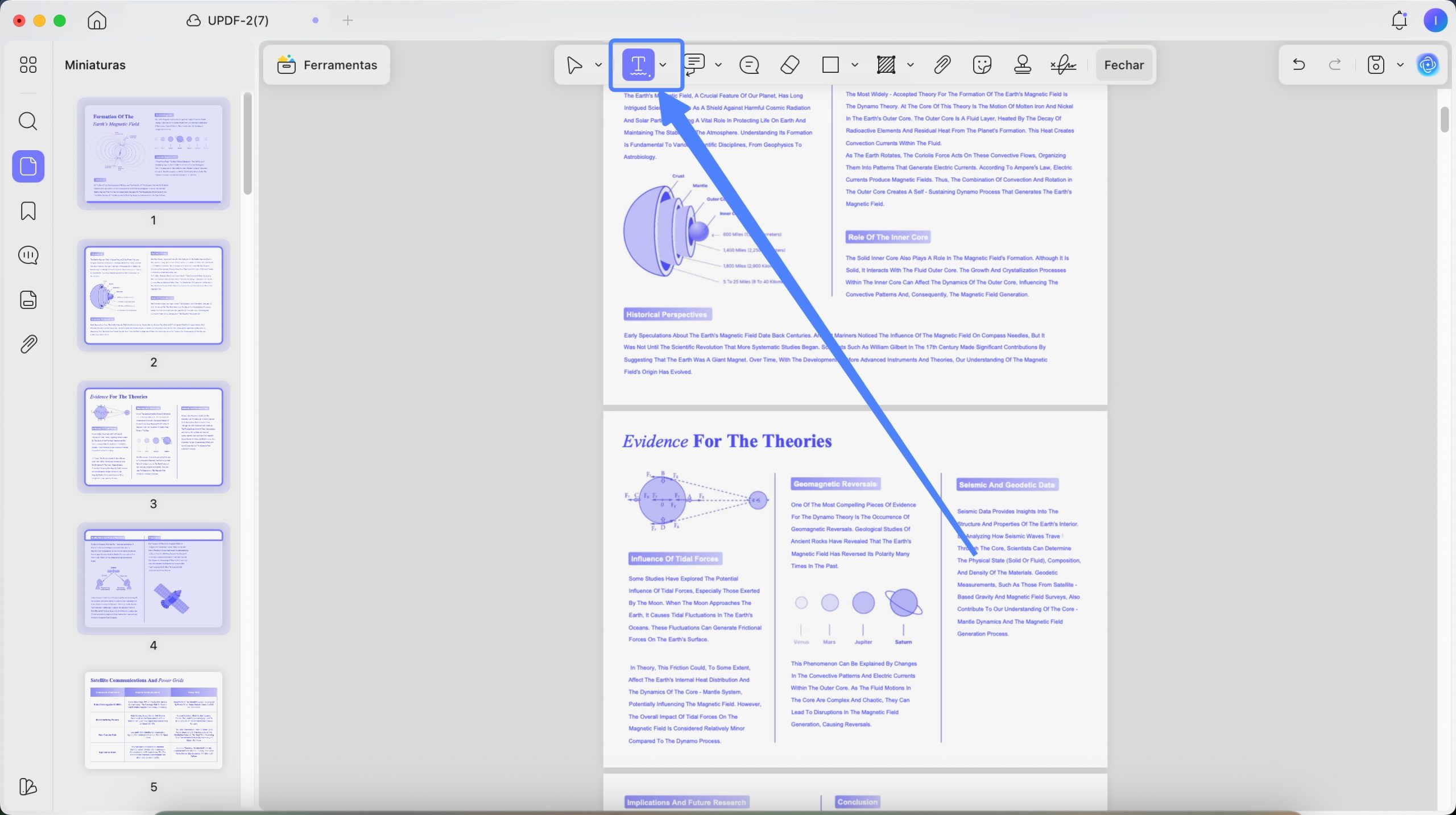Select page 5 thumbnail
The height and width of the screenshot is (815, 1456).
154,720
